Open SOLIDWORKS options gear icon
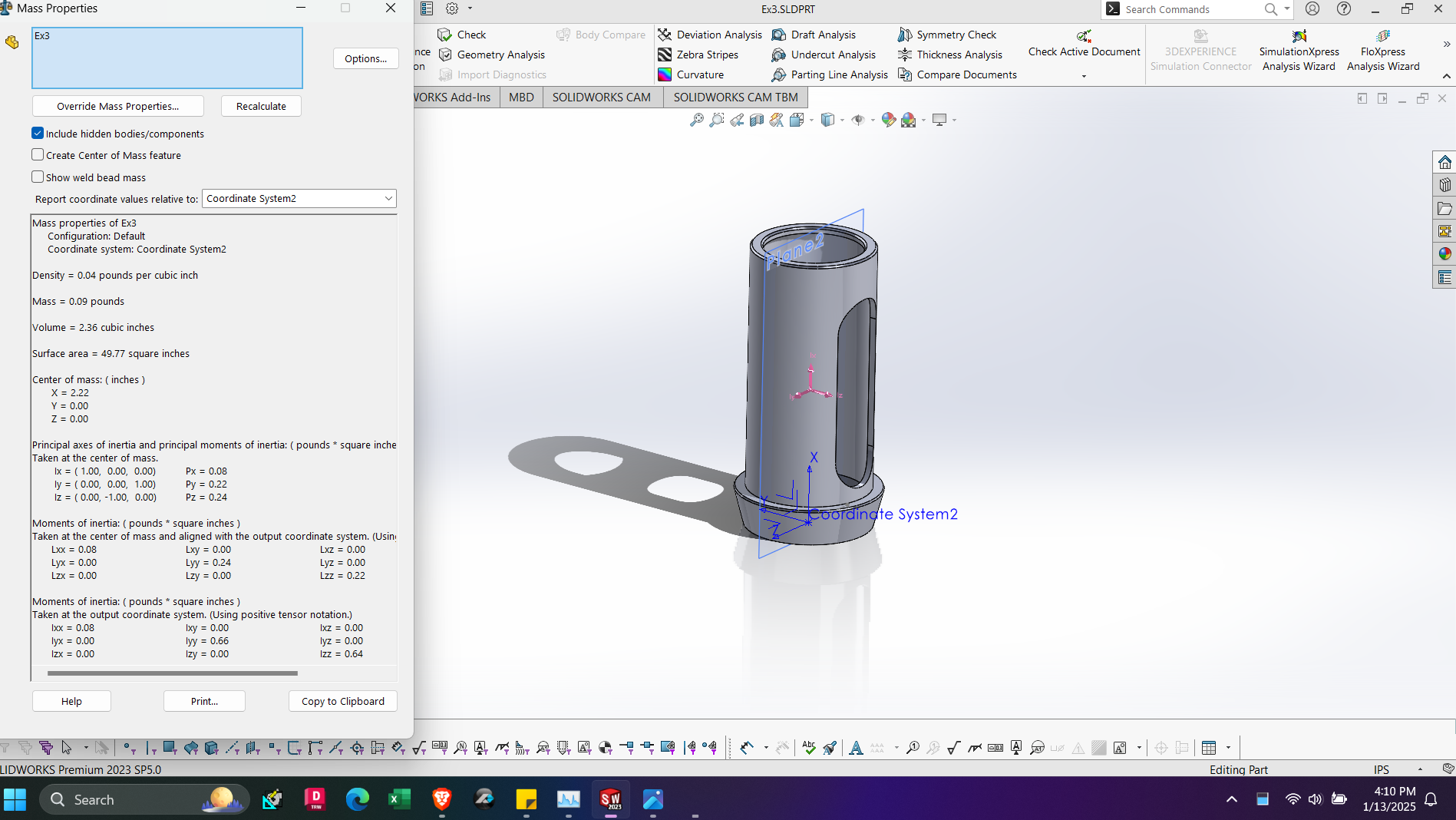The width and height of the screenshot is (1456, 820). pyautogui.click(x=452, y=8)
